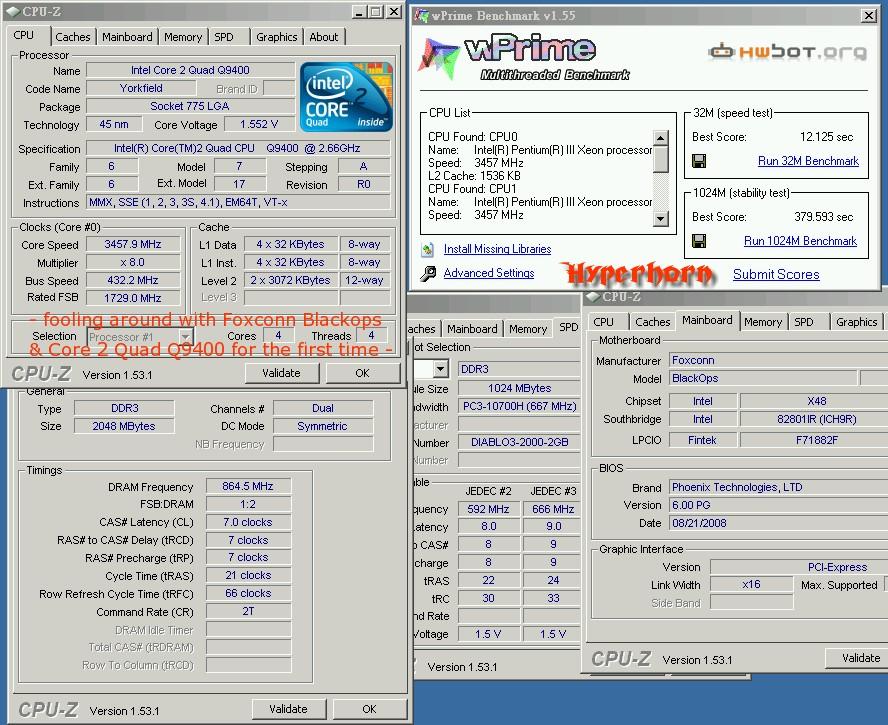Select Memory tab in SPD CPU-Z window
888x725 pixels.
point(528,329)
